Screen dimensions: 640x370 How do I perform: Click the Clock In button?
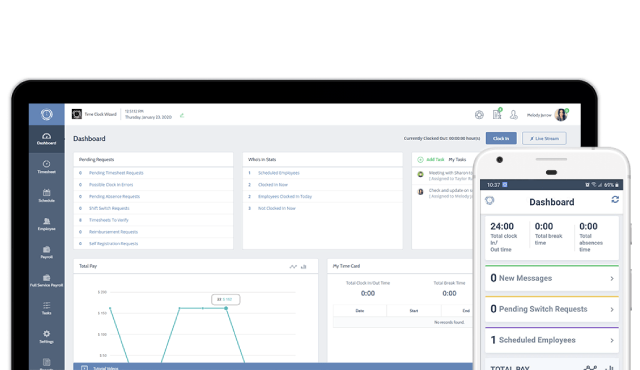click(501, 138)
